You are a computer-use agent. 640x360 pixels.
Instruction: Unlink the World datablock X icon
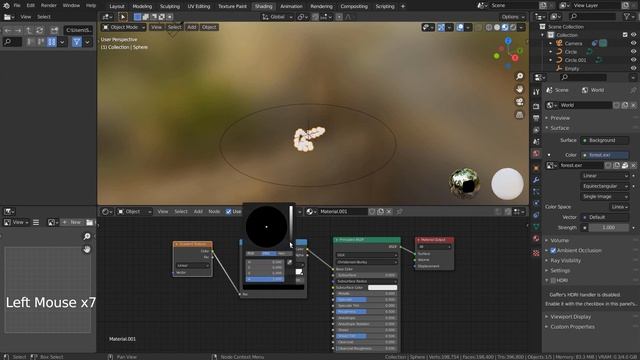click(633, 105)
